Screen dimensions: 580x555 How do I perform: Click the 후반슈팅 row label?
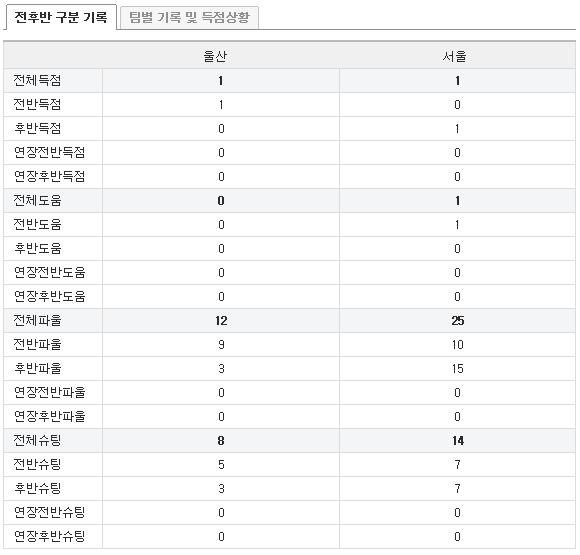point(37,488)
